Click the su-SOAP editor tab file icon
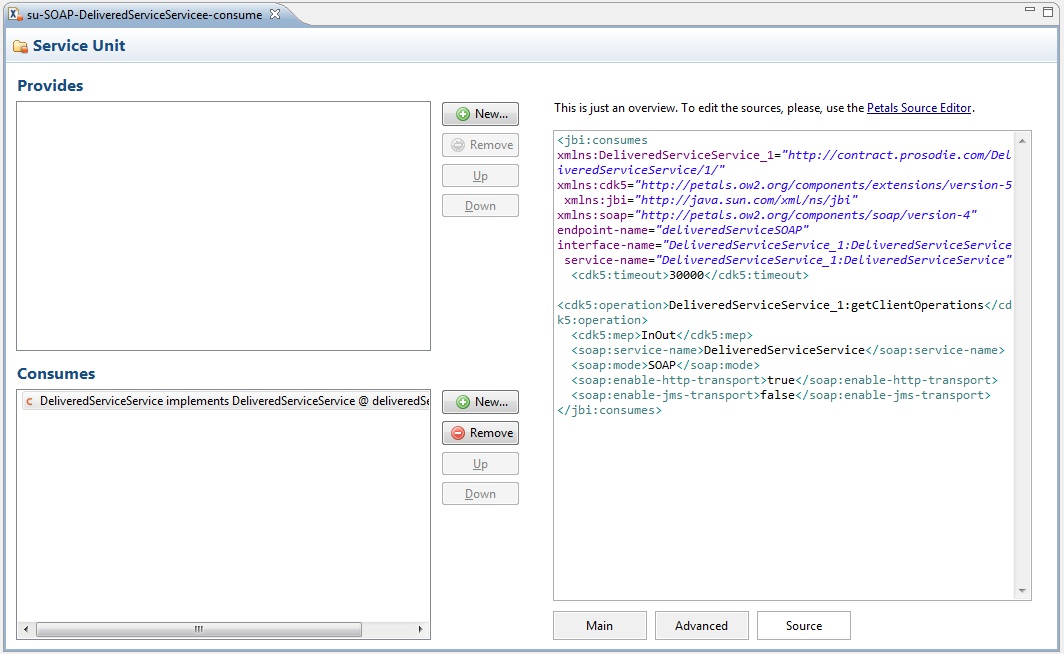1064x654 pixels. click(16, 15)
